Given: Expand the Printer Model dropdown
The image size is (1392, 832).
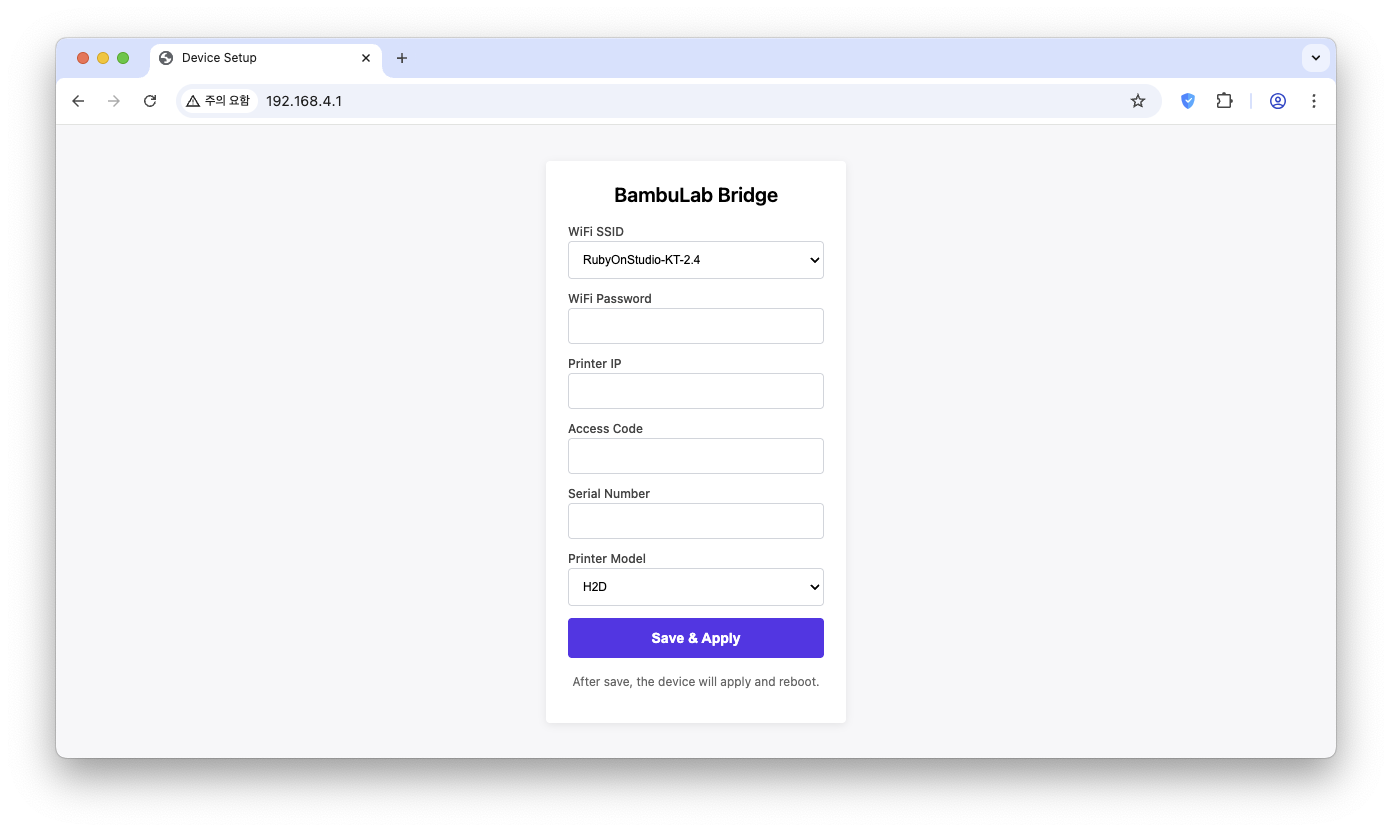Looking at the screenshot, I should [696, 587].
